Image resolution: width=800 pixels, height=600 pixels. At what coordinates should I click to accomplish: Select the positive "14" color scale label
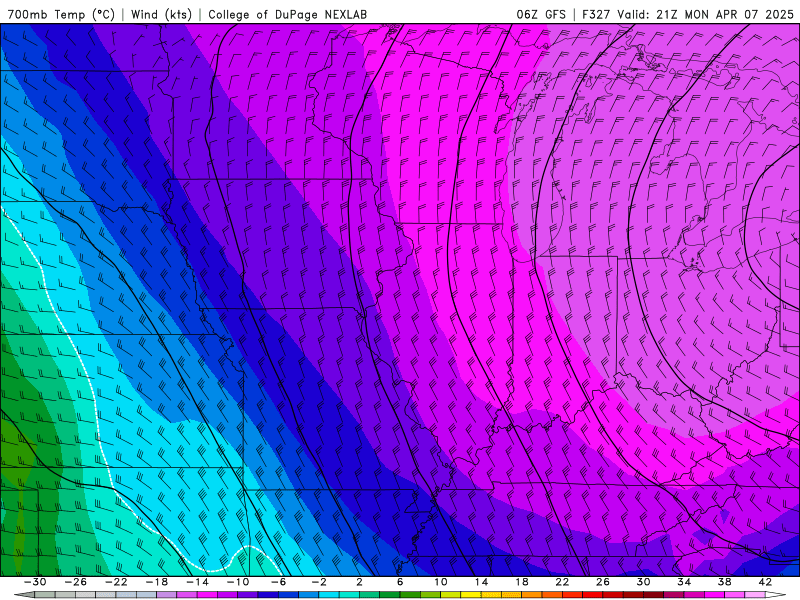click(x=481, y=582)
